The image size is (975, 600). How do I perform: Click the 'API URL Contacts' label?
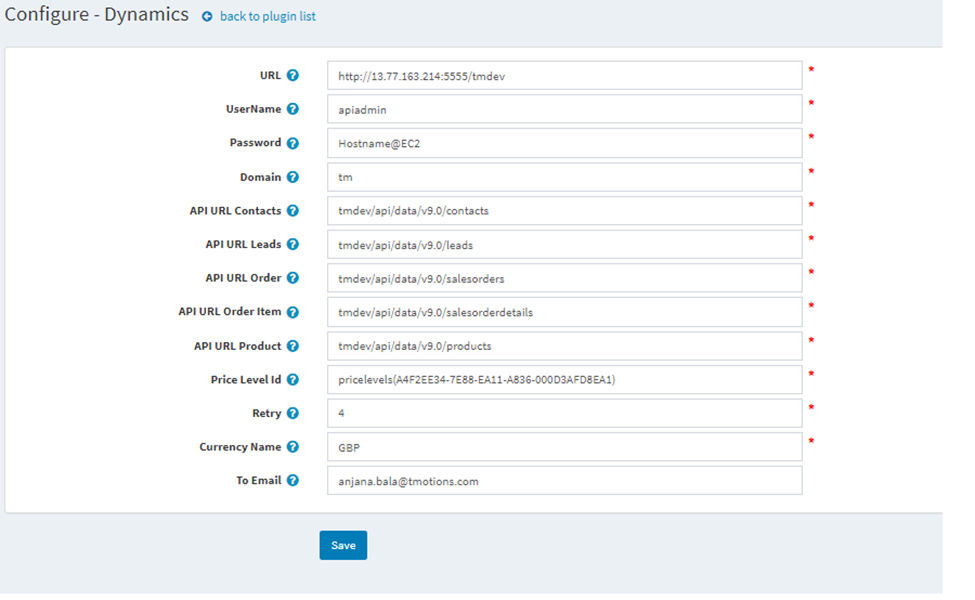pos(236,211)
